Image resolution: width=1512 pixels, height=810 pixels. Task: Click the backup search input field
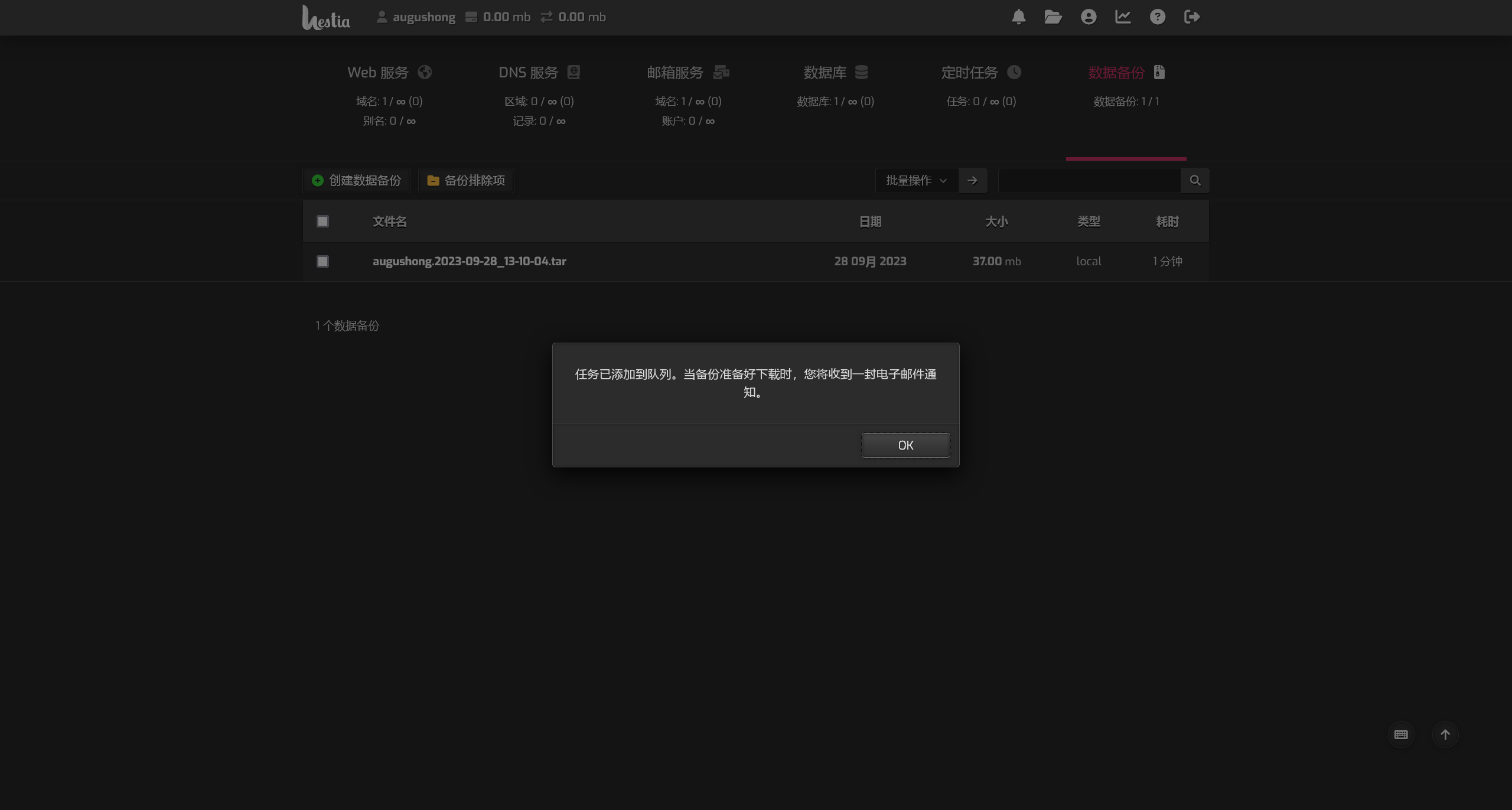[1089, 181]
